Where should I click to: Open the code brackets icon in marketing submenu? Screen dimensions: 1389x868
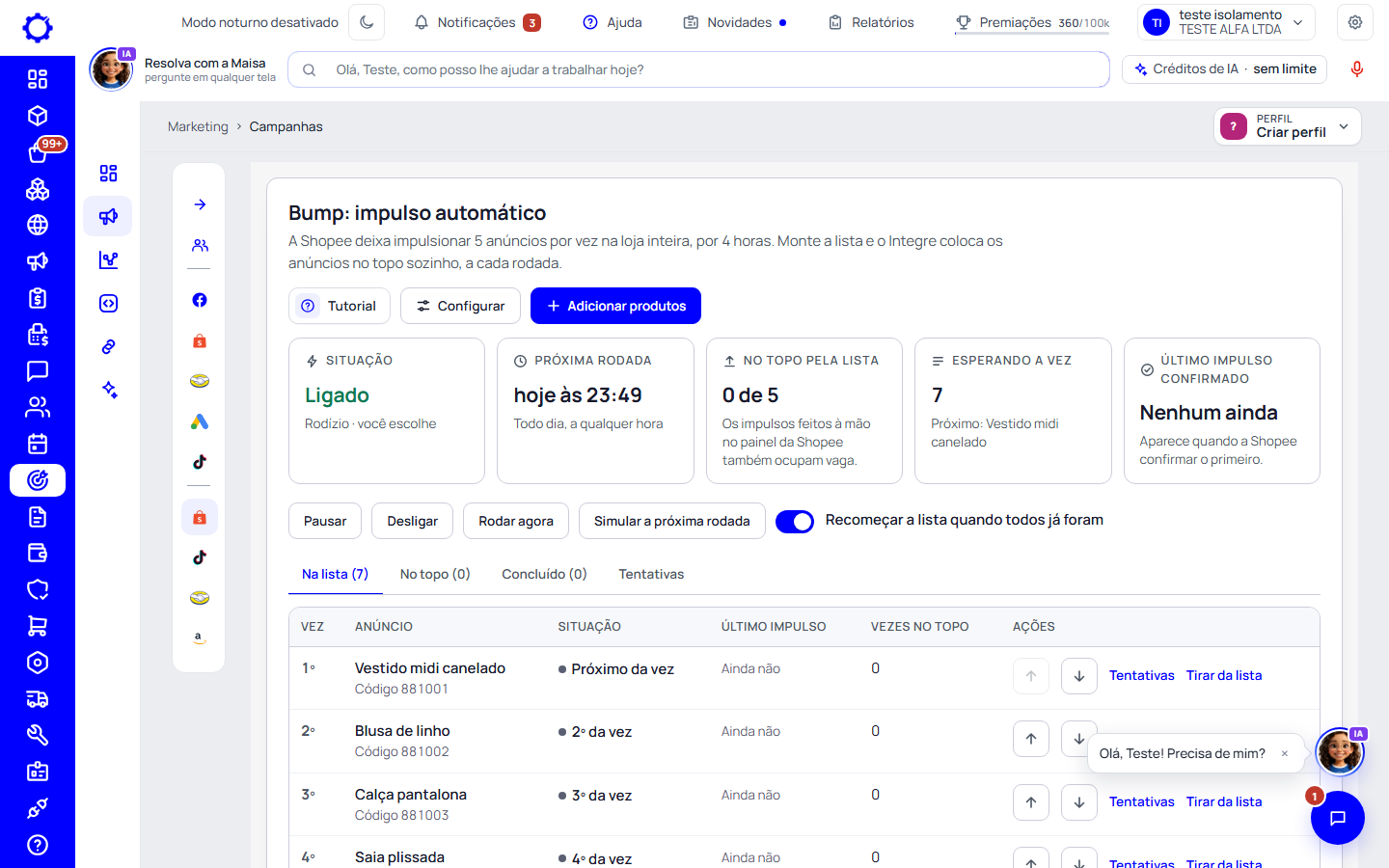coord(108,303)
